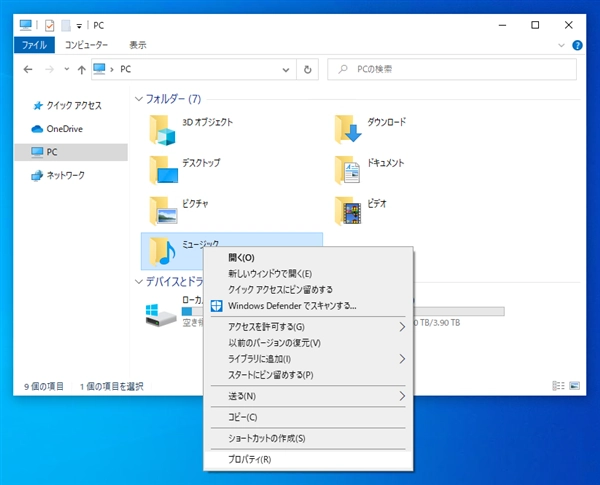Open the アクセスを許可する(G) submenu
This screenshot has width=600, height=485.
308,327
